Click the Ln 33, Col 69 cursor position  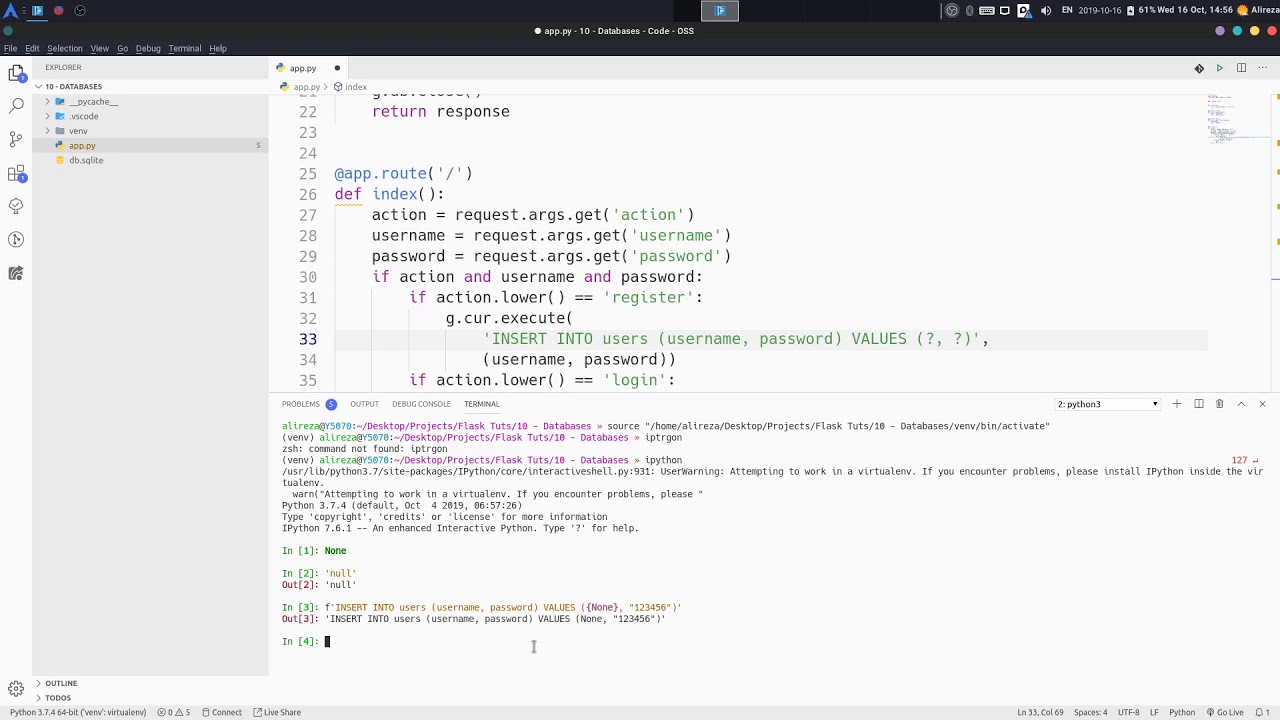coord(1040,712)
